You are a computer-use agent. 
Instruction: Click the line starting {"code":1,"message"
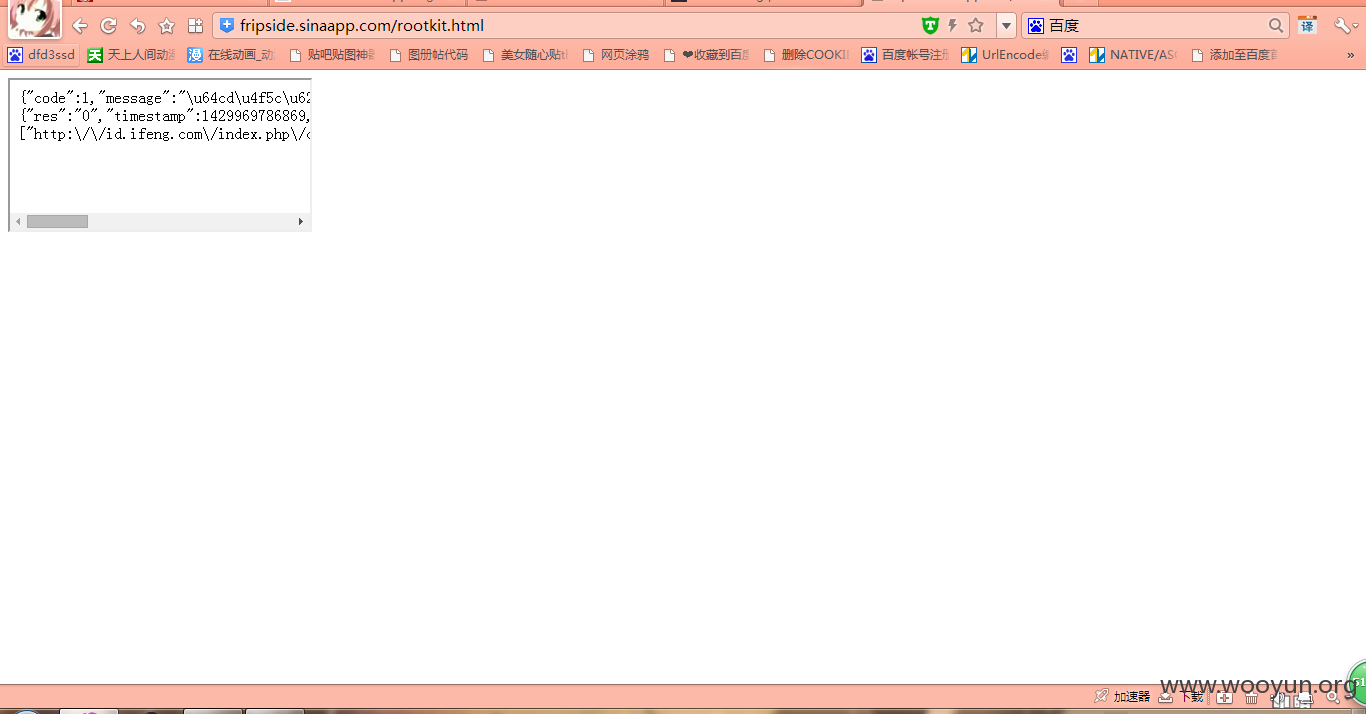point(165,98)
